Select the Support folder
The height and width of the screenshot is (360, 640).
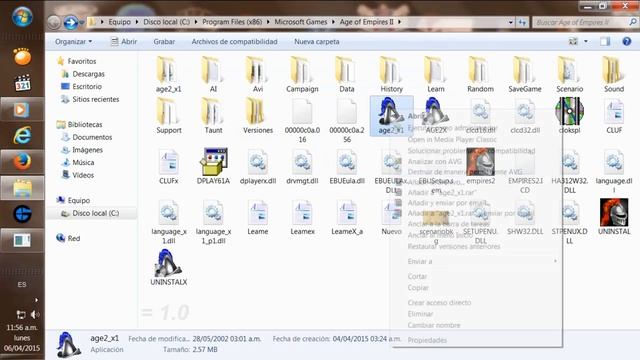coord(169,116)
